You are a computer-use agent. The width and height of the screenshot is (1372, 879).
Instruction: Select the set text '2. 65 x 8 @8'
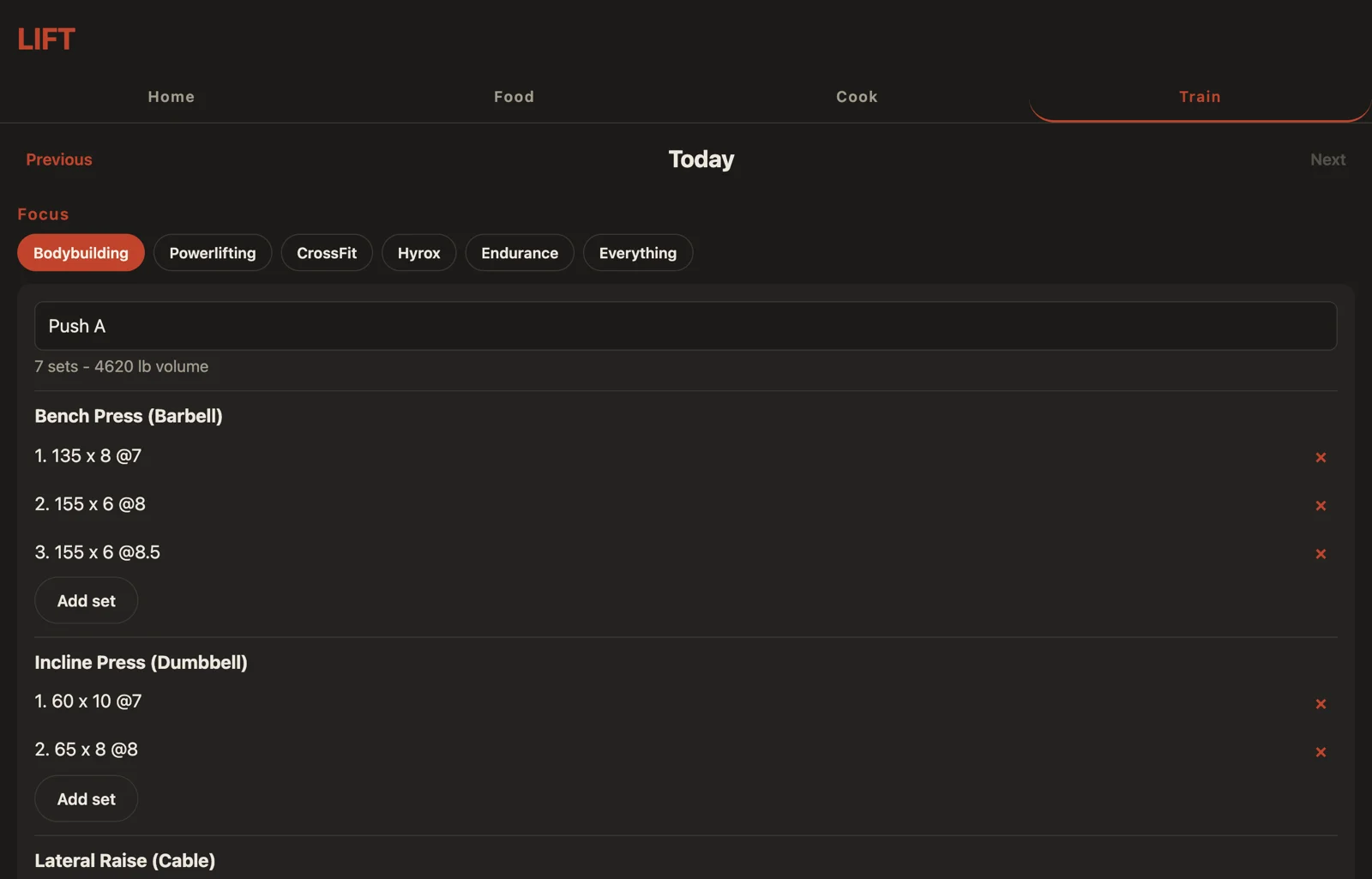point(87,749)
